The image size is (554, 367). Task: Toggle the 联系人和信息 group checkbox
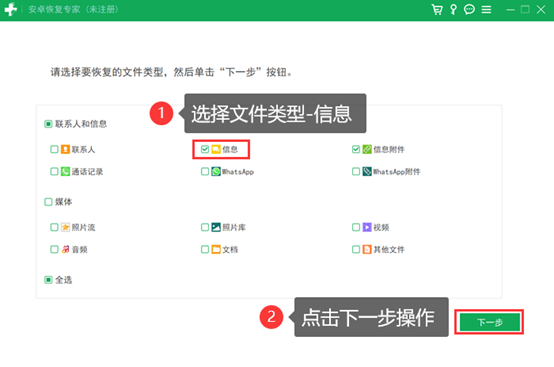[48, 124]
